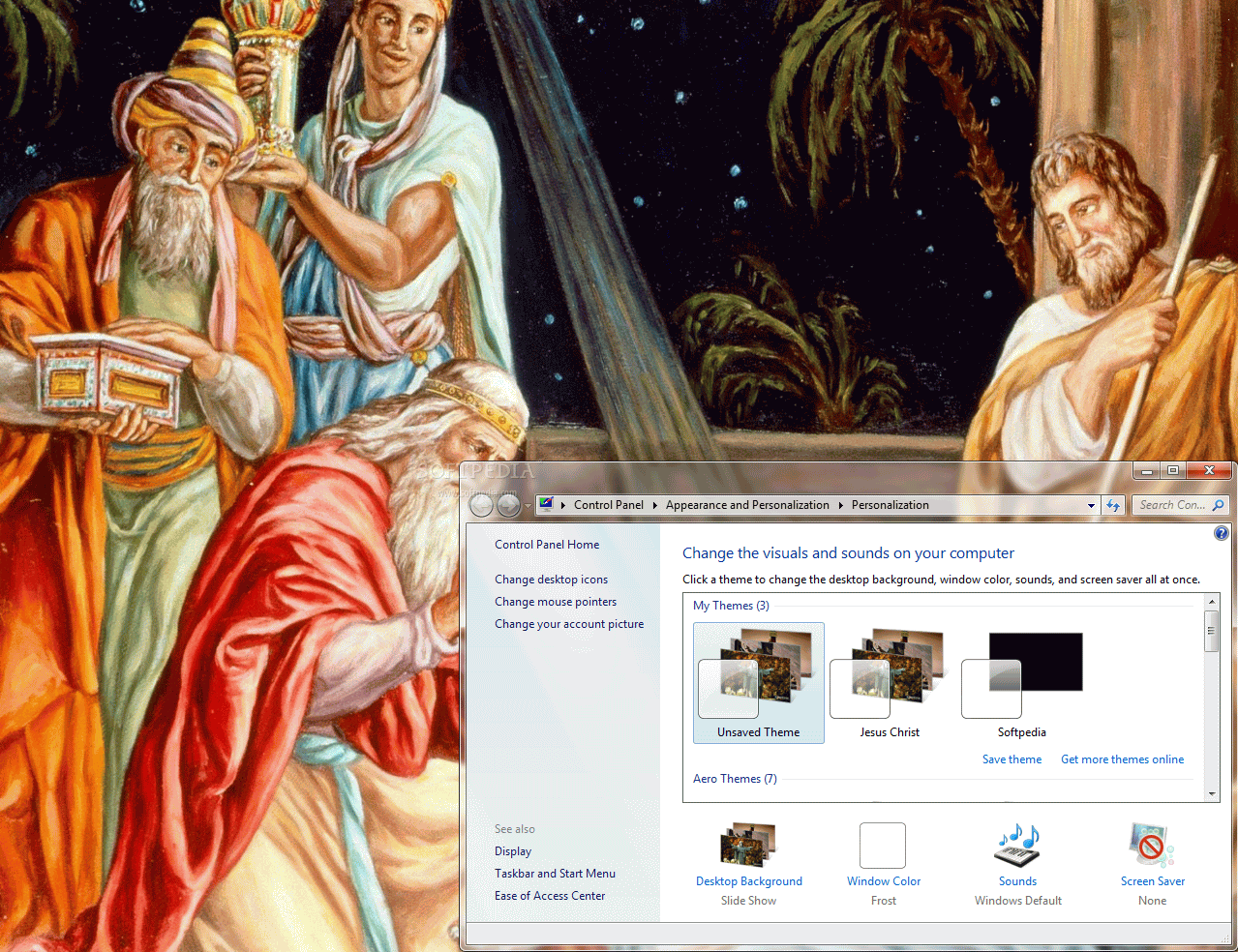Screen dimensions: 1238x952
Task: Click the Windows Default sounds label
Action: coord(1018,901)
